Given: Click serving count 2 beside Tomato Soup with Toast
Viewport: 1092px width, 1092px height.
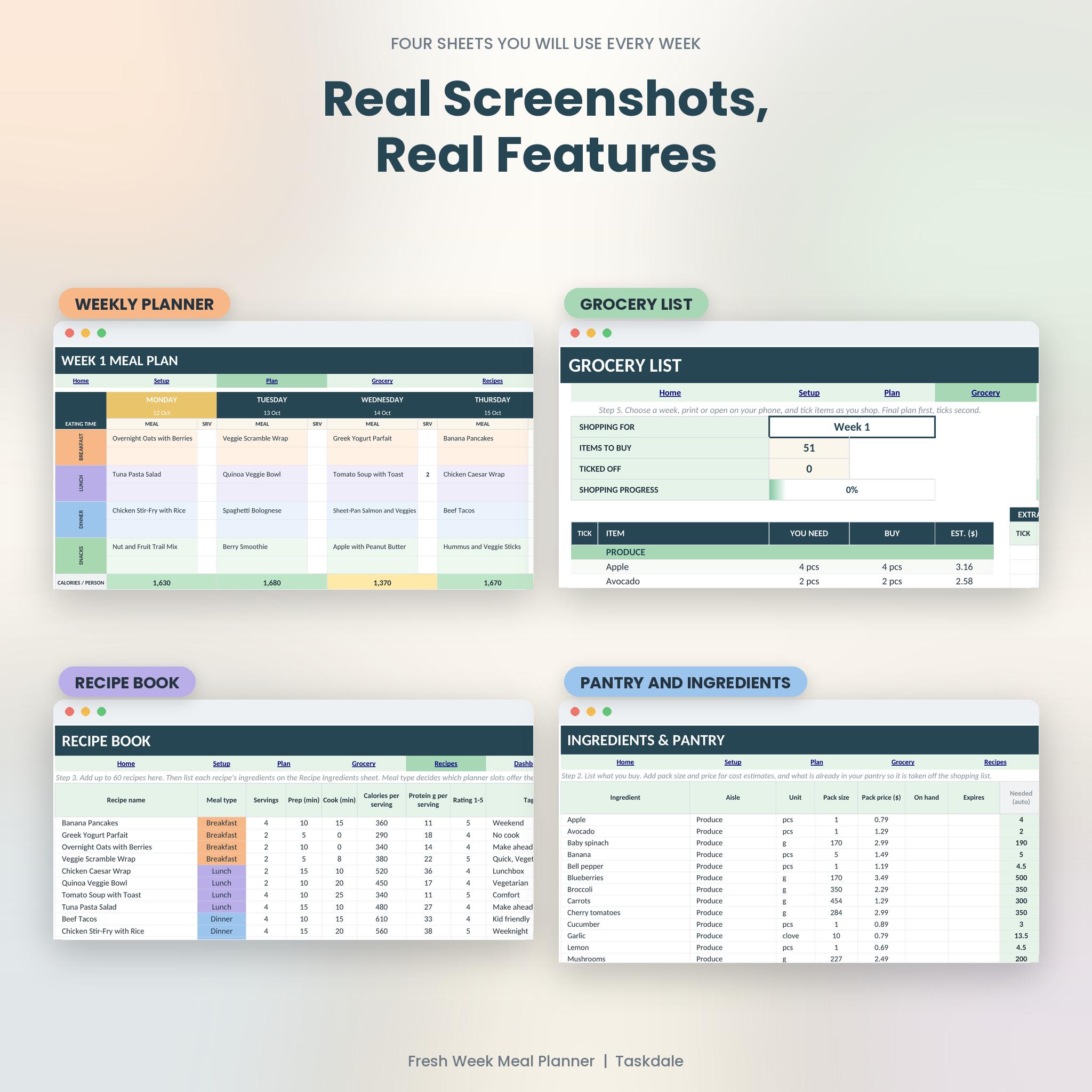Looking at the screenshot, I should [x=427, y=474].
